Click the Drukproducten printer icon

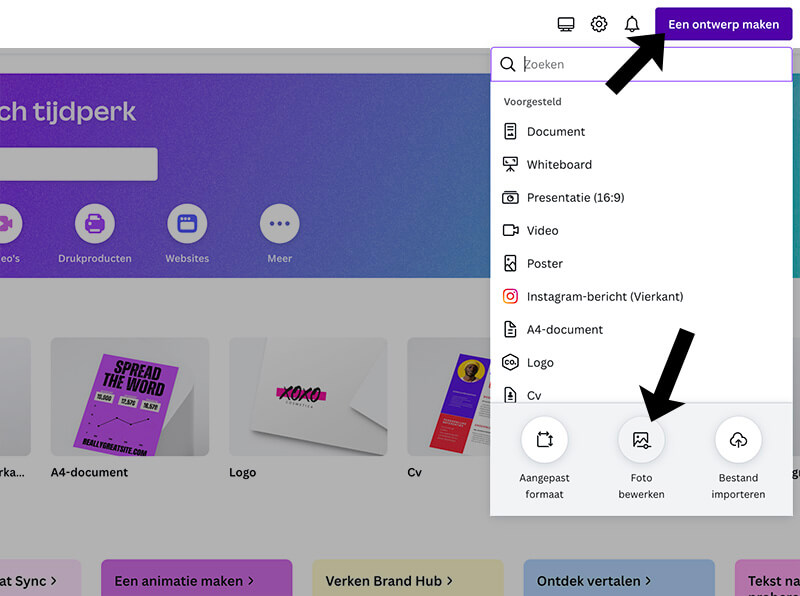point(94,224)
